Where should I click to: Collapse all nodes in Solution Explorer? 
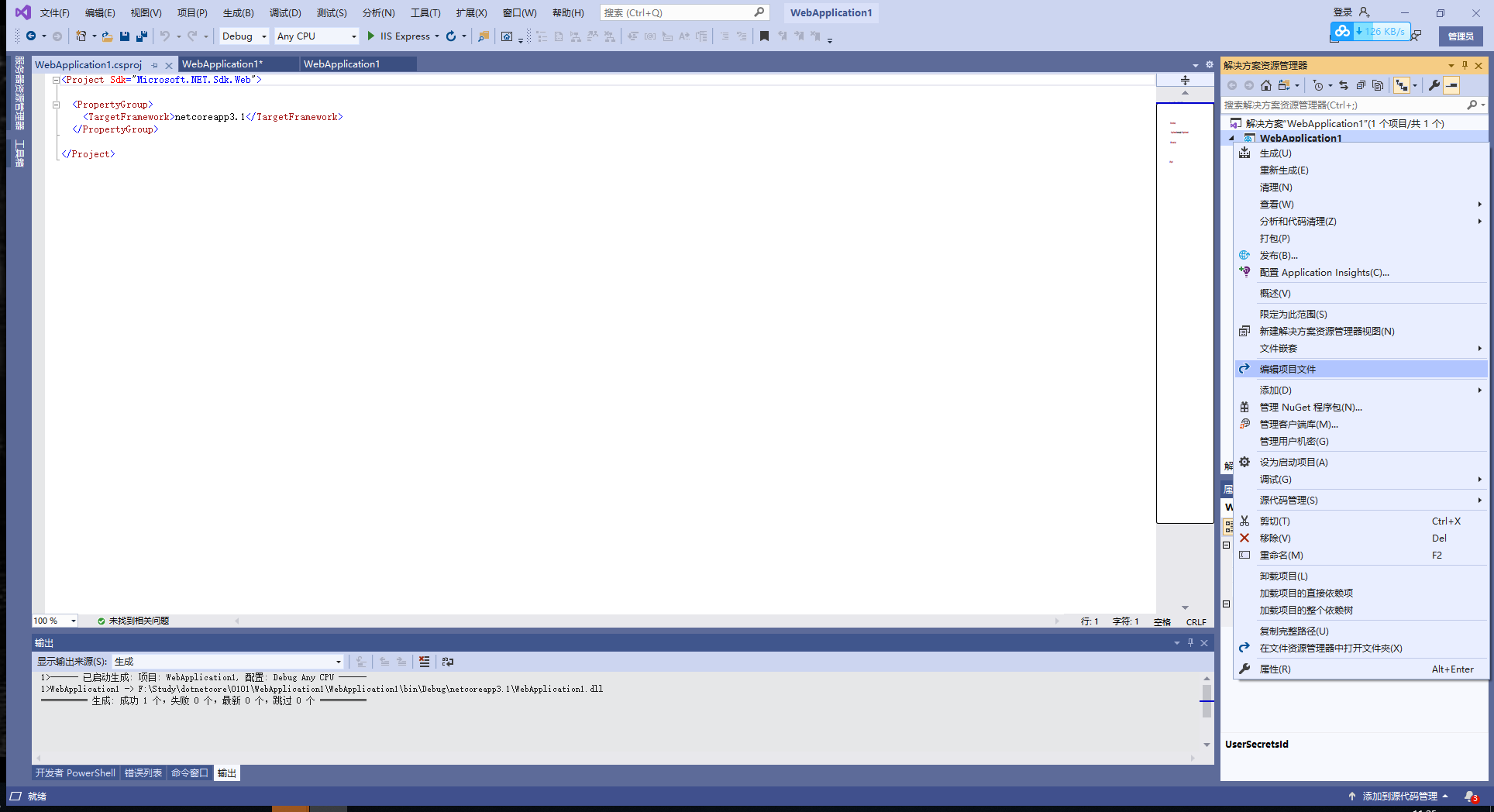[1361, 85]
